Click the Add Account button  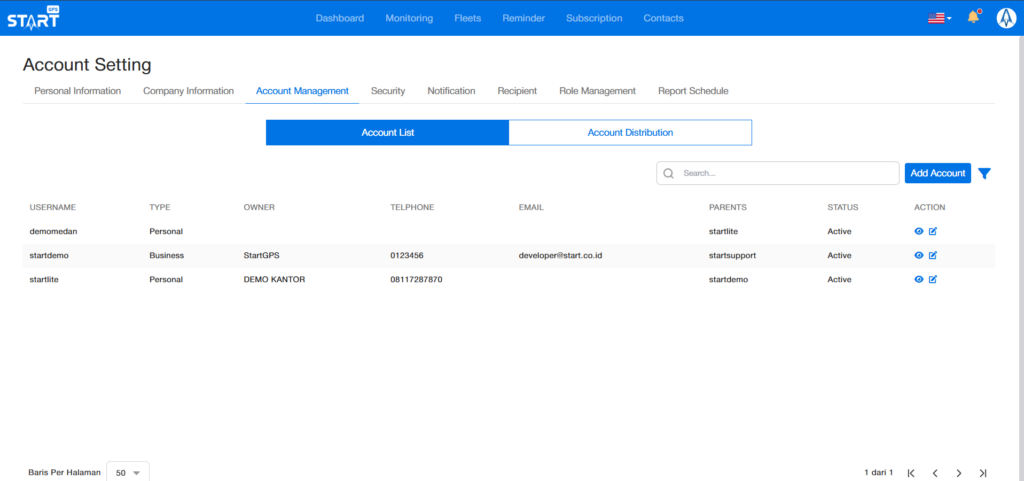pyautogui.click(x=937, y=173)
